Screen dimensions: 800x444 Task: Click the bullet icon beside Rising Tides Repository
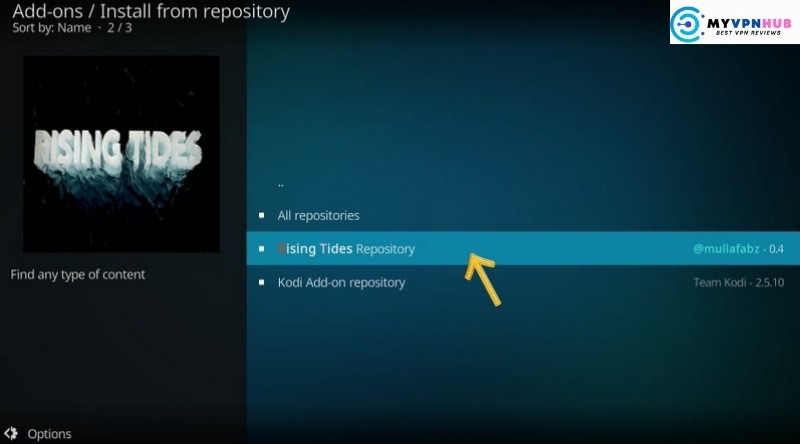tap(262, 249)
